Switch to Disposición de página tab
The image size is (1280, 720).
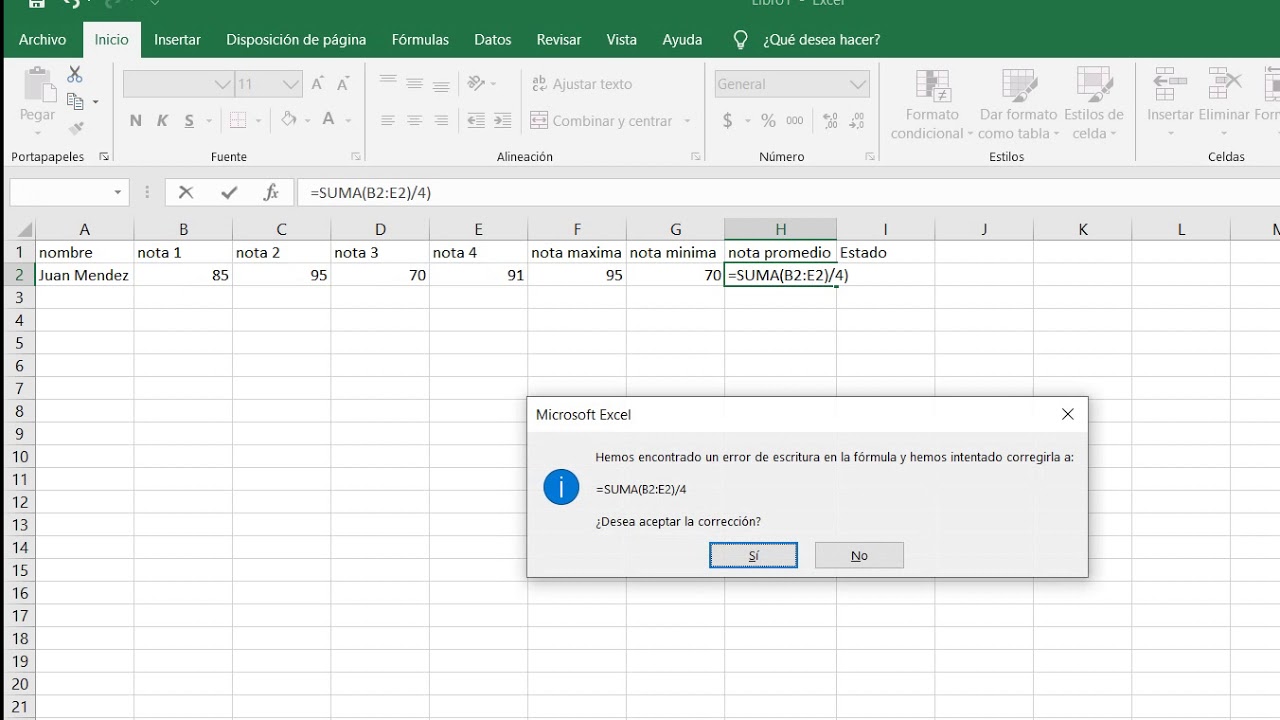point(296,40)
